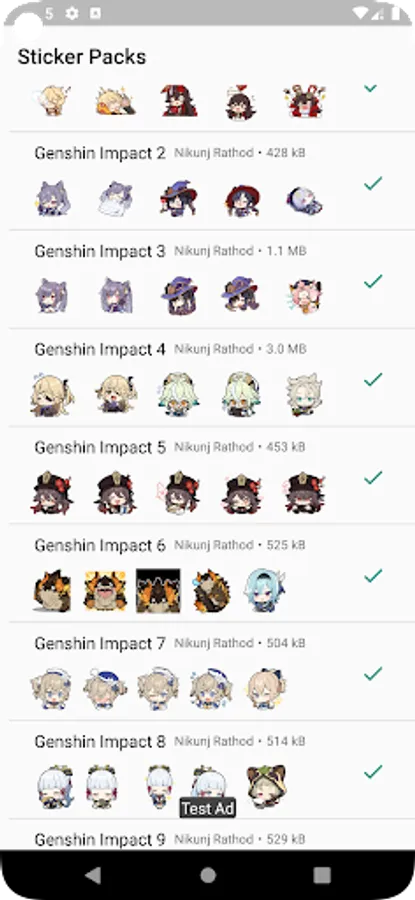Tap the recent apps square button
Screen dimensions: 415x900
[x=322, y=875]
